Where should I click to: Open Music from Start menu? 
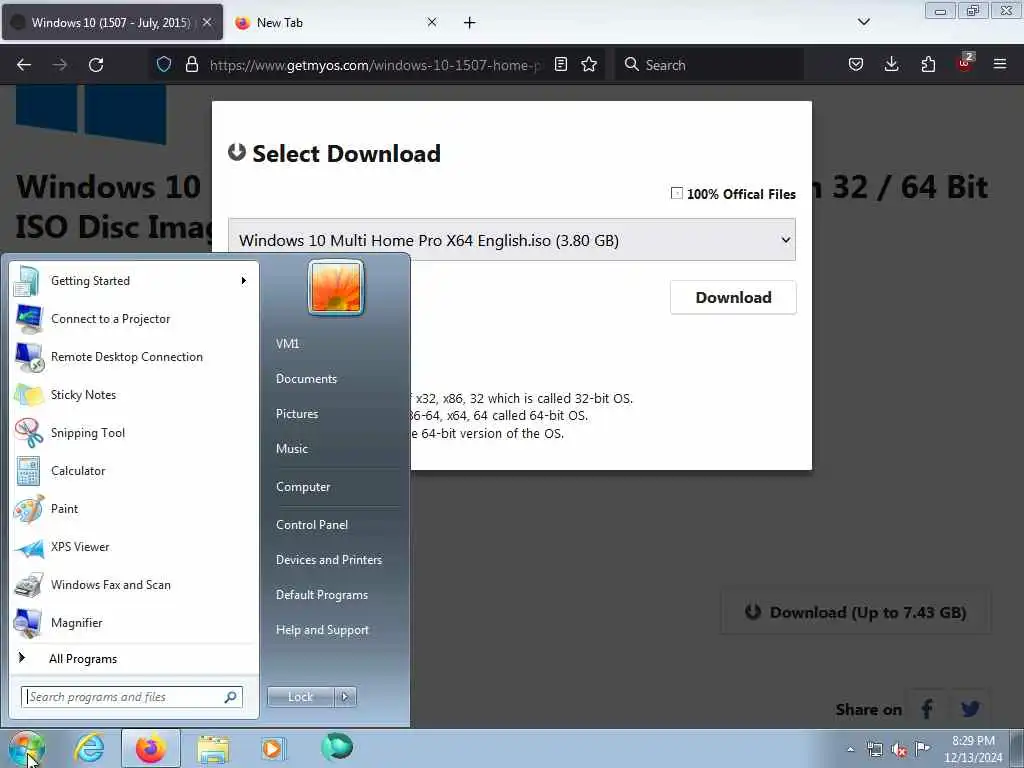tap(334, 449)
